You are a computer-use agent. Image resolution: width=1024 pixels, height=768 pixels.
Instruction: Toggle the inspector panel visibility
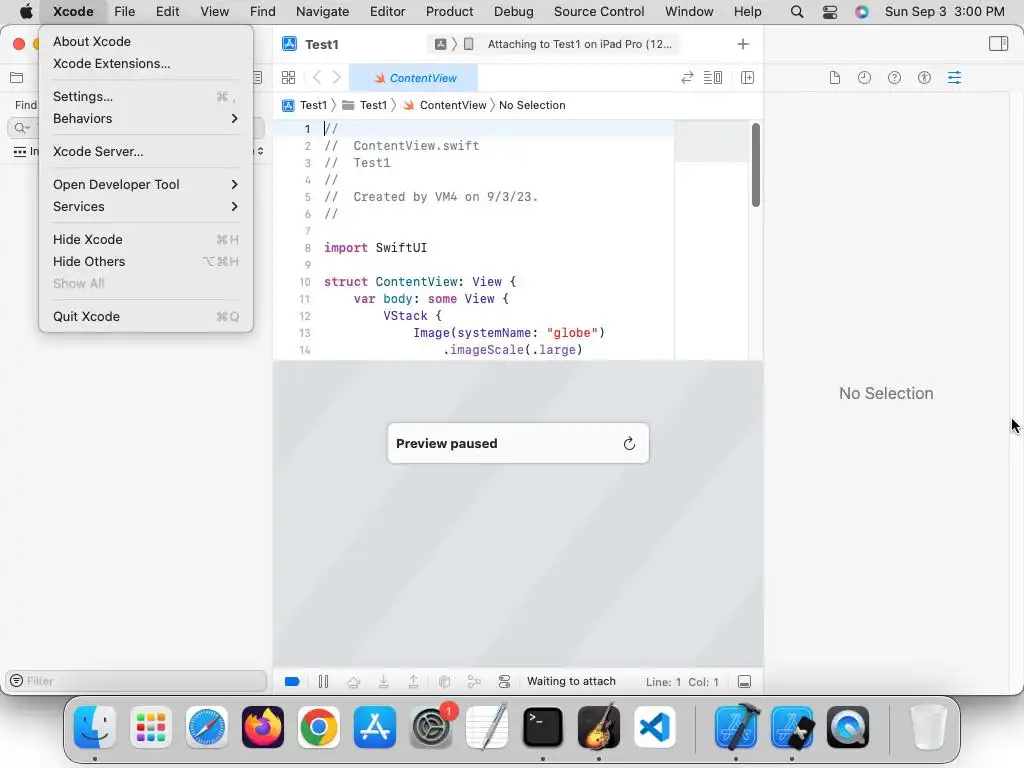(999, 44)
